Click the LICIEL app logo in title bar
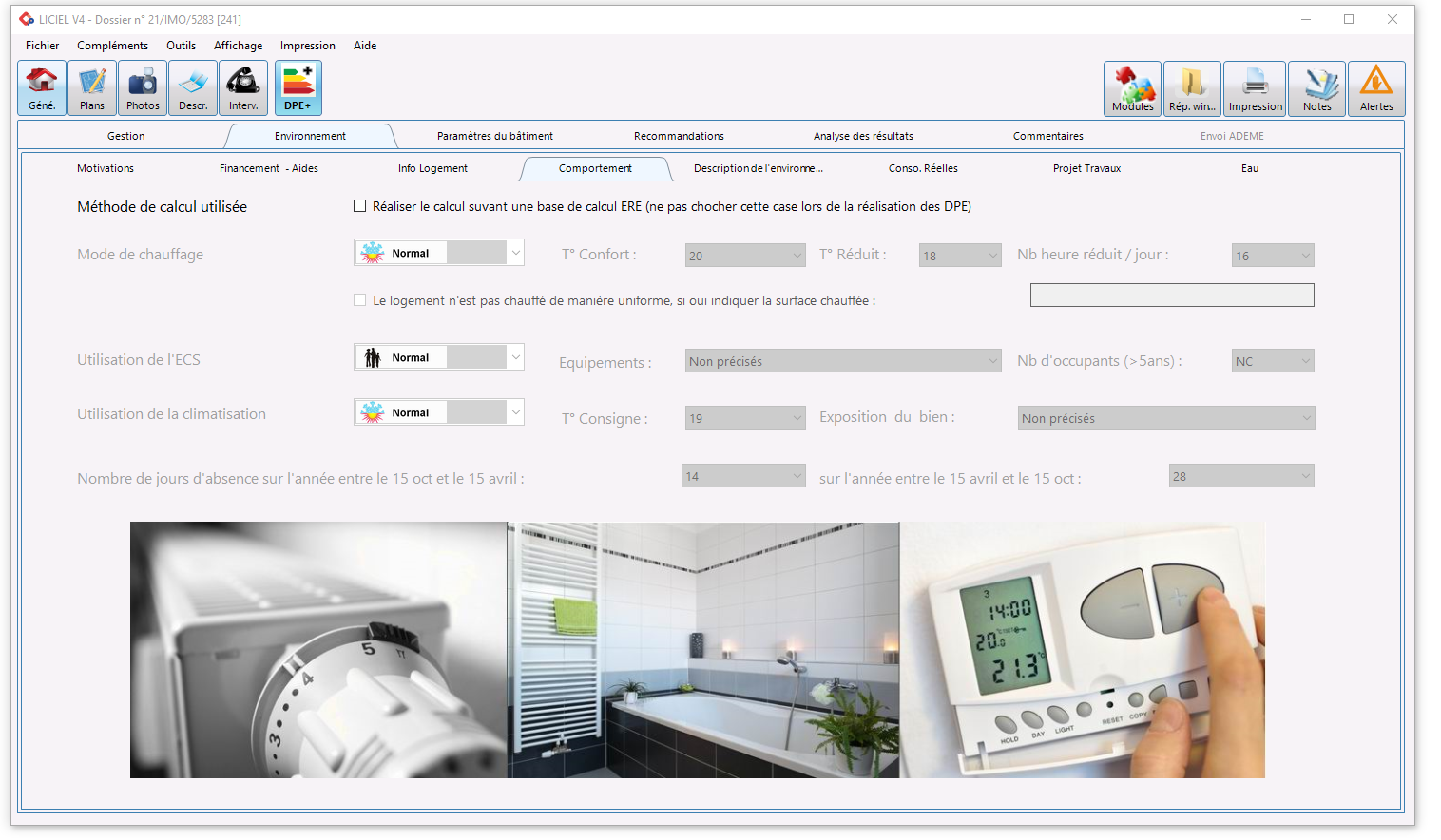The width and height of the screenshot is (1441, 840). pyautogui.click(x=27, y=19)
